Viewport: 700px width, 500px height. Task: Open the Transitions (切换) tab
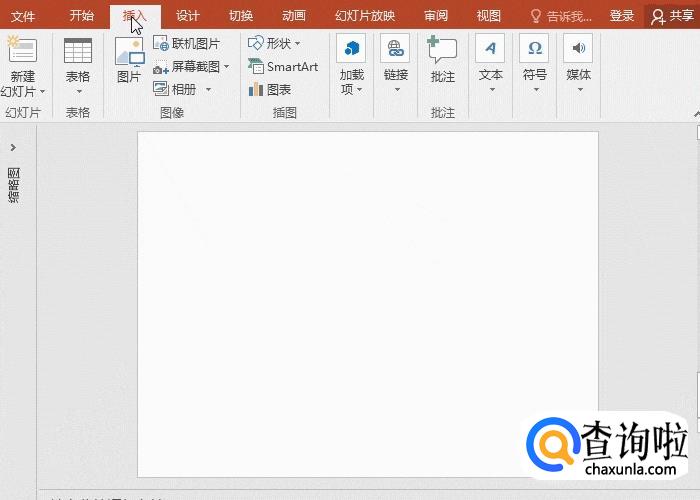click(241, 17)
